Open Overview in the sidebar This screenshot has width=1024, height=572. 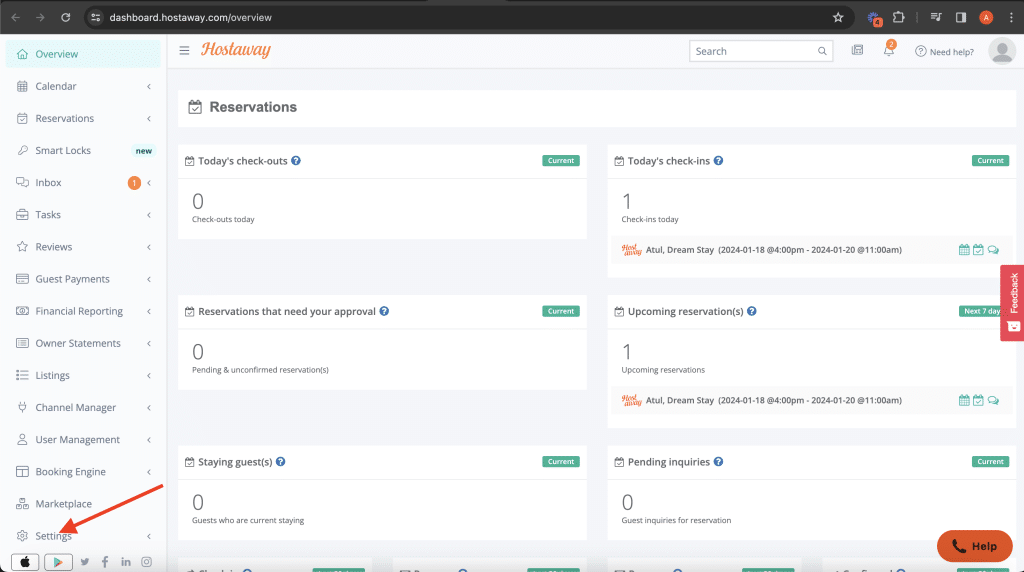[x=83, y=54]
